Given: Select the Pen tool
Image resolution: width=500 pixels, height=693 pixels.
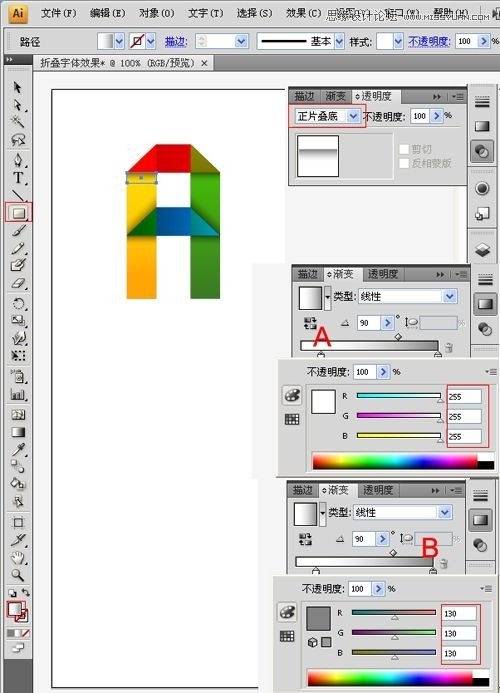Looking at the screenshot, I should [x=18, y=160].
